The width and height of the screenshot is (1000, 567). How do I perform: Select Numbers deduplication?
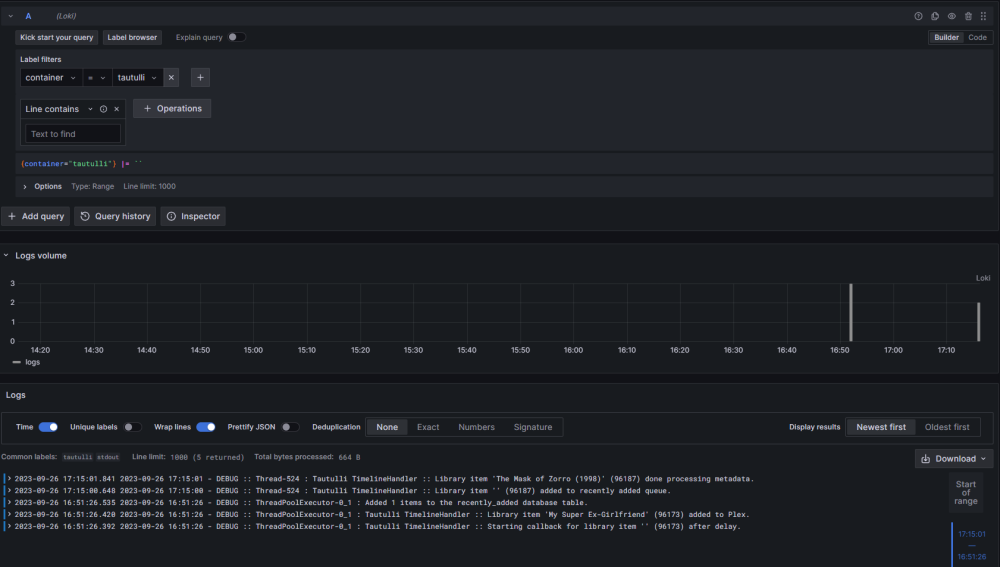[476, 427]
